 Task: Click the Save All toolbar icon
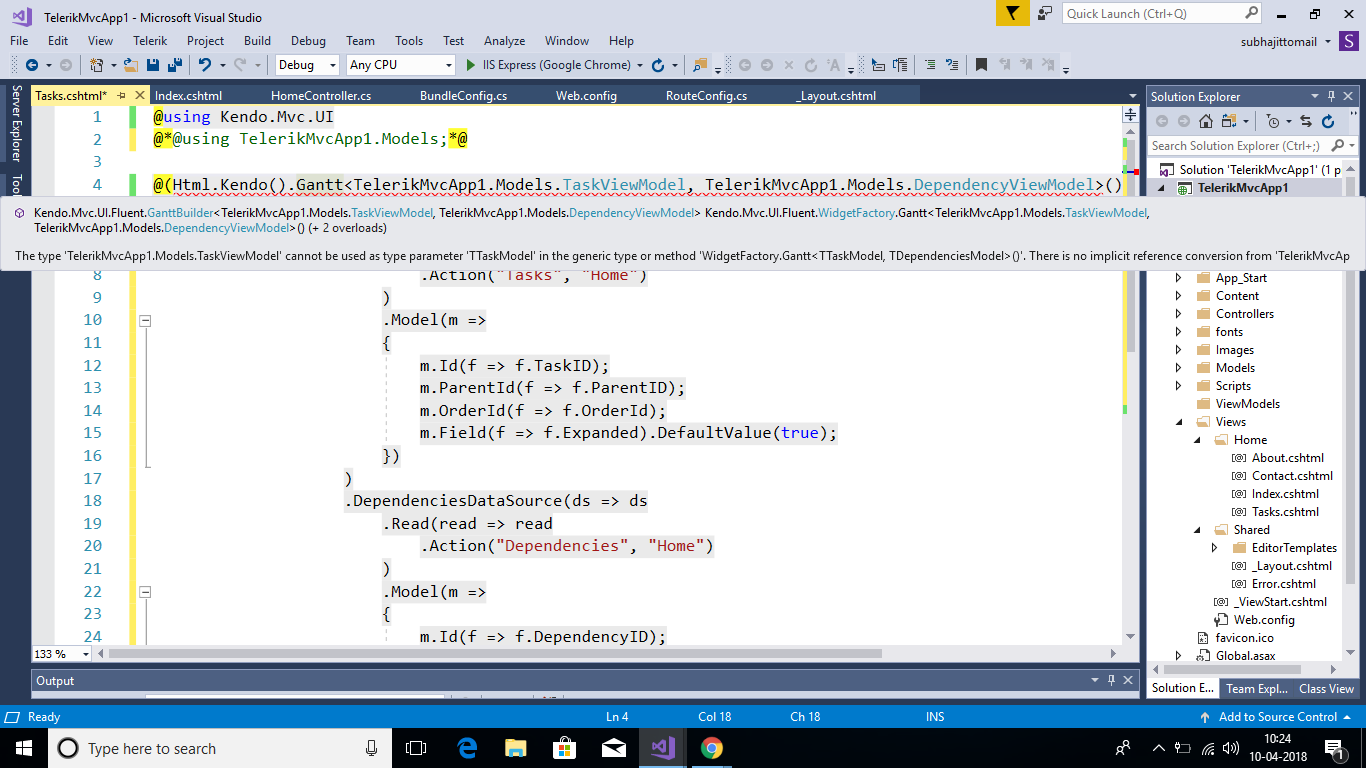(x=174, y=65)
